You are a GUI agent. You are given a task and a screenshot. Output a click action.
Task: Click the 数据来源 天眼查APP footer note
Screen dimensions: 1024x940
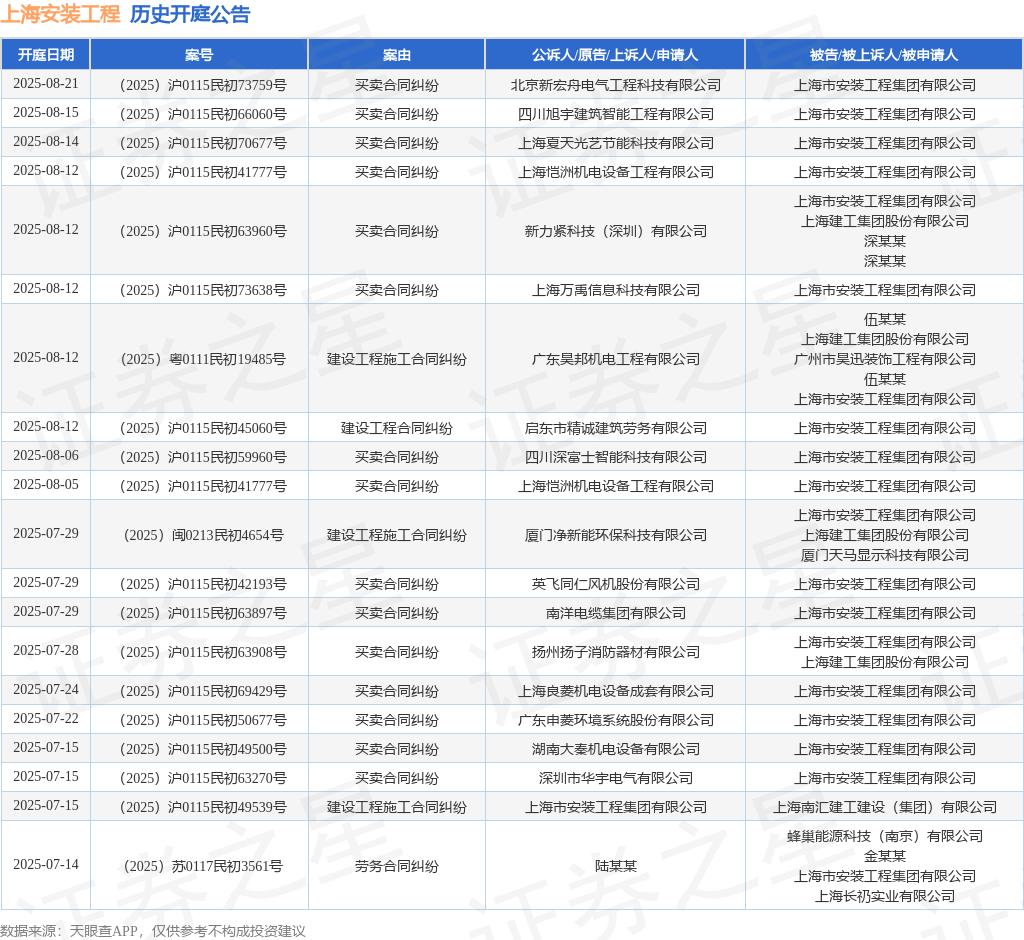[x=153, y=930]
